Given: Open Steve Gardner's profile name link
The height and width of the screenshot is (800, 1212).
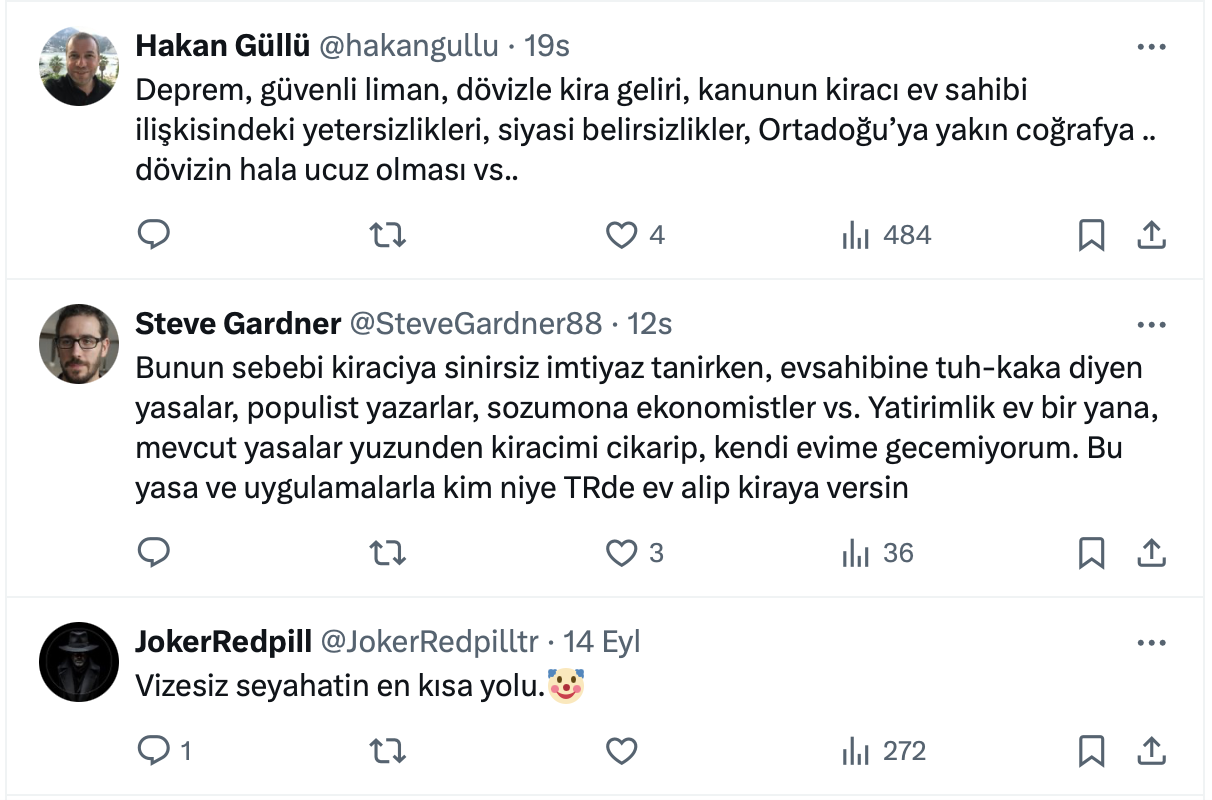Looking at the screenshot, I should pyautogui.click(x=237, y=324).
